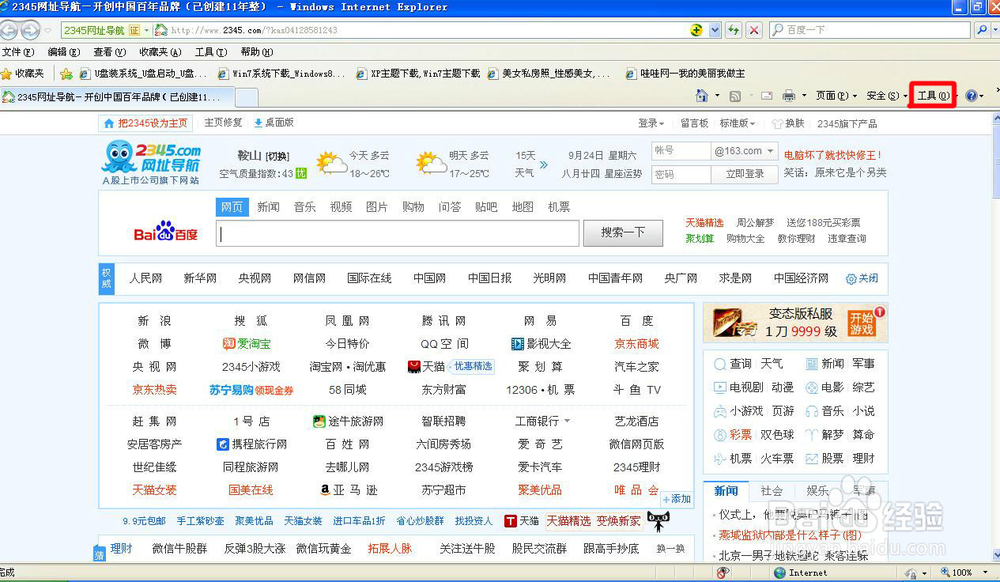Expand the 登录 dropdown at the page top
1000x582 pixels.
point(651,123)
